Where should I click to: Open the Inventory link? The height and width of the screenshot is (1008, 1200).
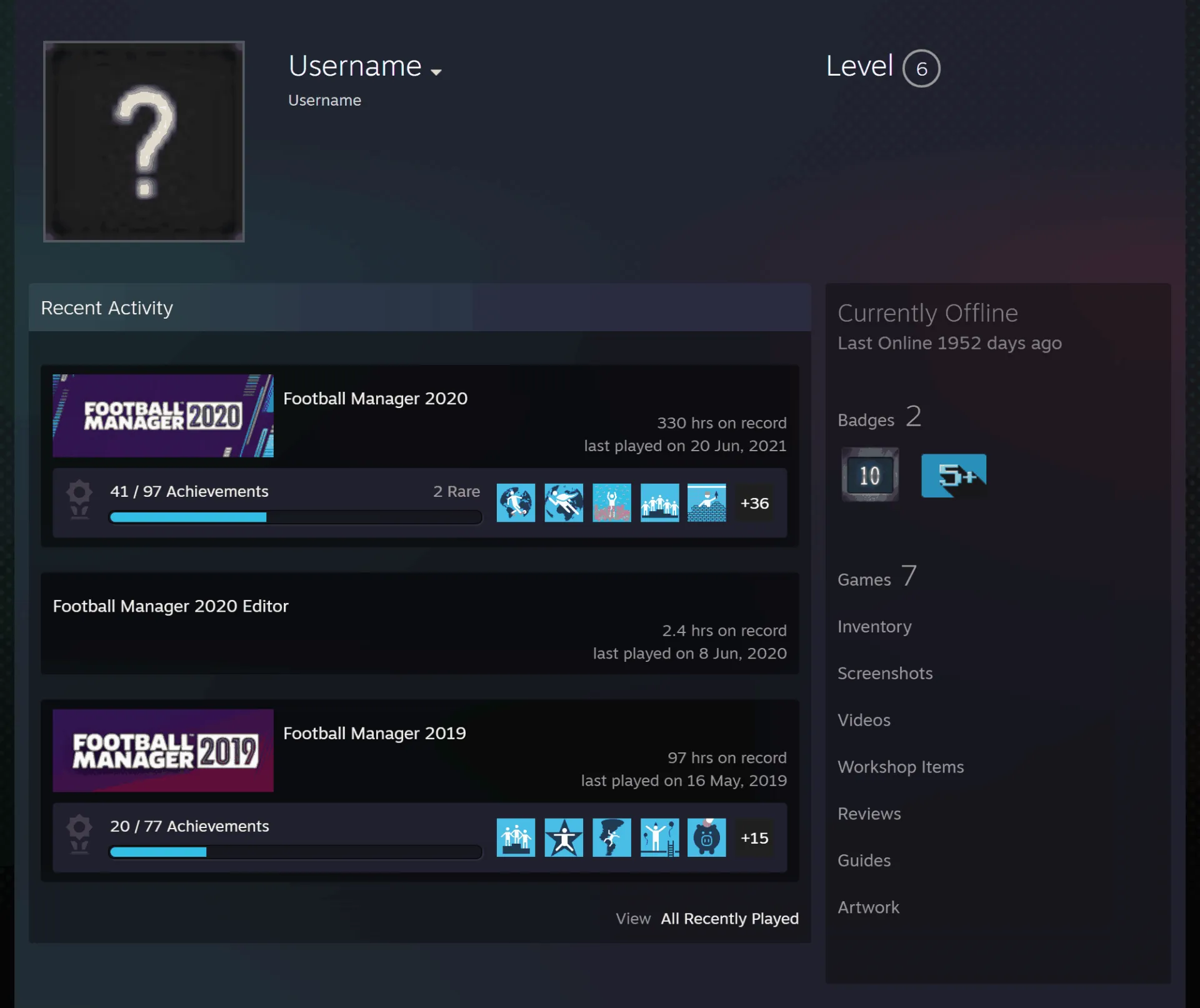pyautogui.click(x=874, y=626)
